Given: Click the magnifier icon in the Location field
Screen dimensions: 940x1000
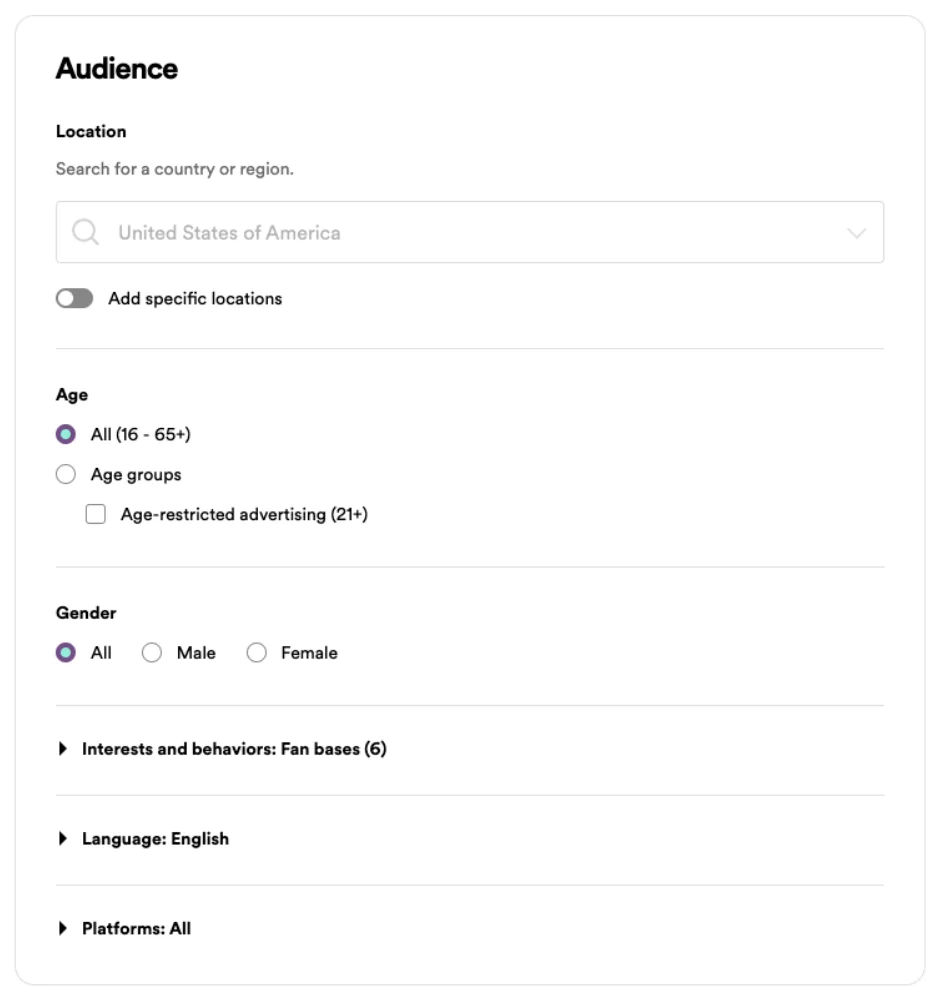Looking at the screenshot, I should pyautogui.click(x=86, y=233).
